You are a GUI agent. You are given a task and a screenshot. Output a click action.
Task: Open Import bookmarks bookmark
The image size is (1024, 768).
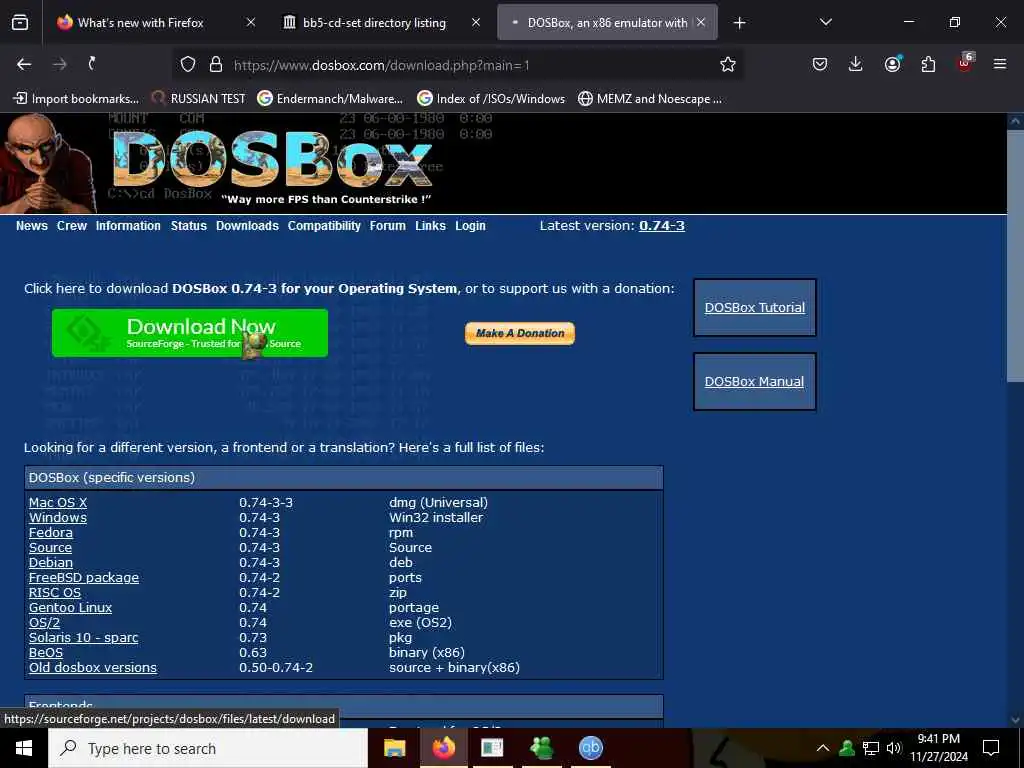click(x=76, y=99)
